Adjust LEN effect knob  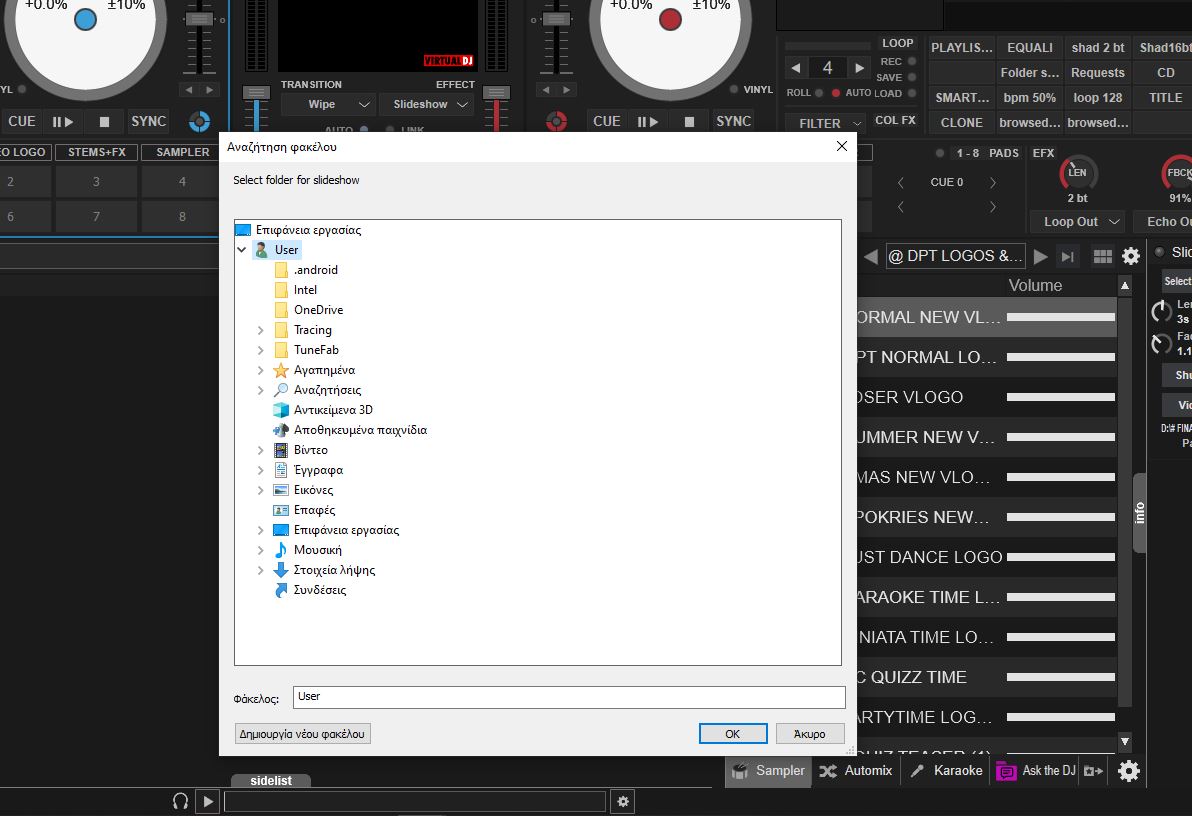click(x=1077, y=173)
